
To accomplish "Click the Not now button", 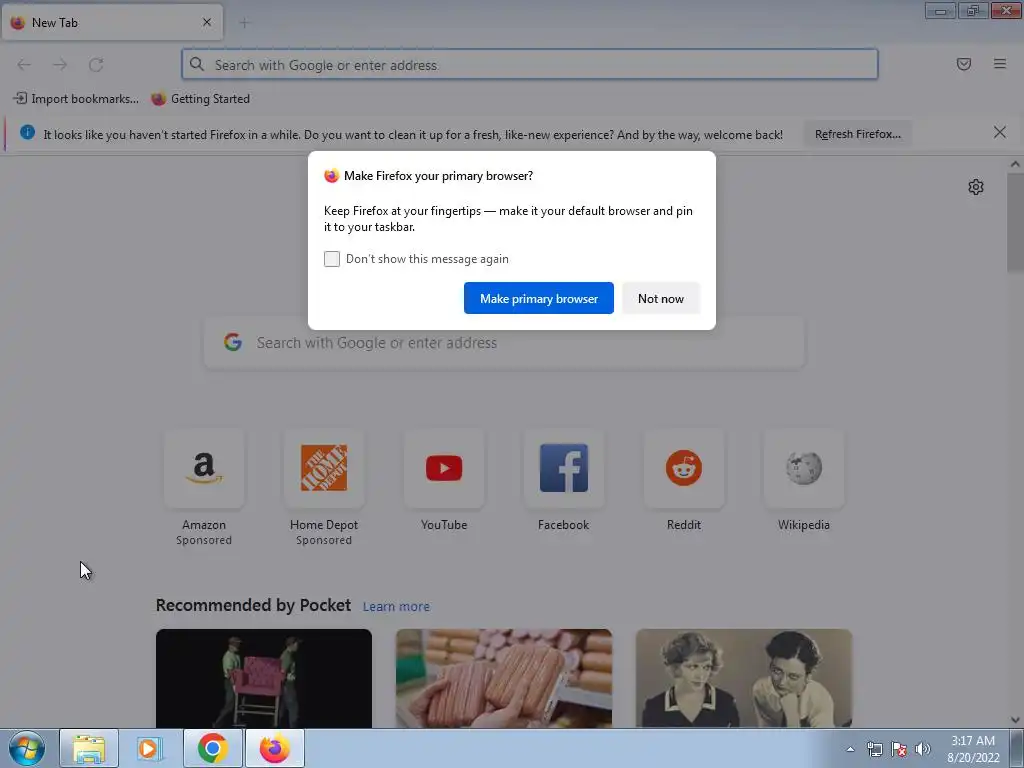I will pos(661,298).
